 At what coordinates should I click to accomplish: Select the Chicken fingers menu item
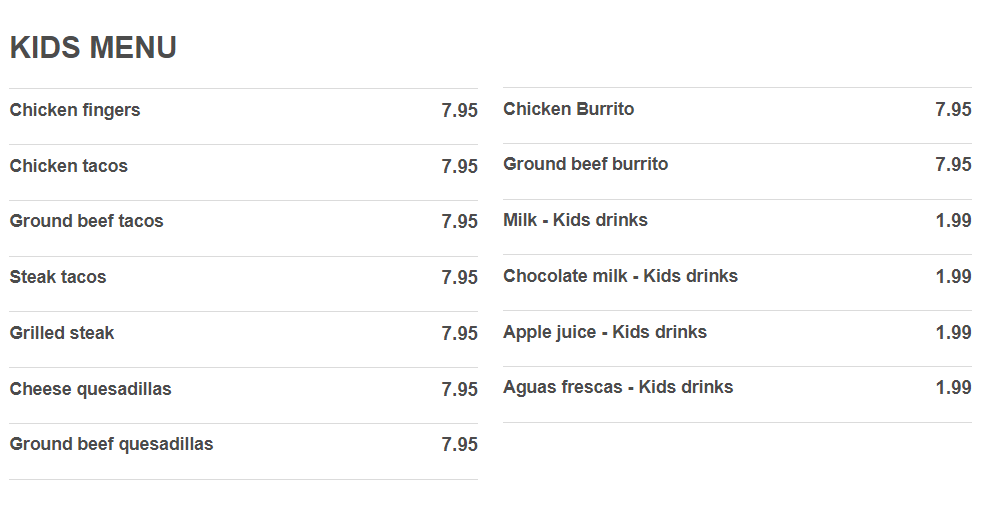click(x=75, y=110)
